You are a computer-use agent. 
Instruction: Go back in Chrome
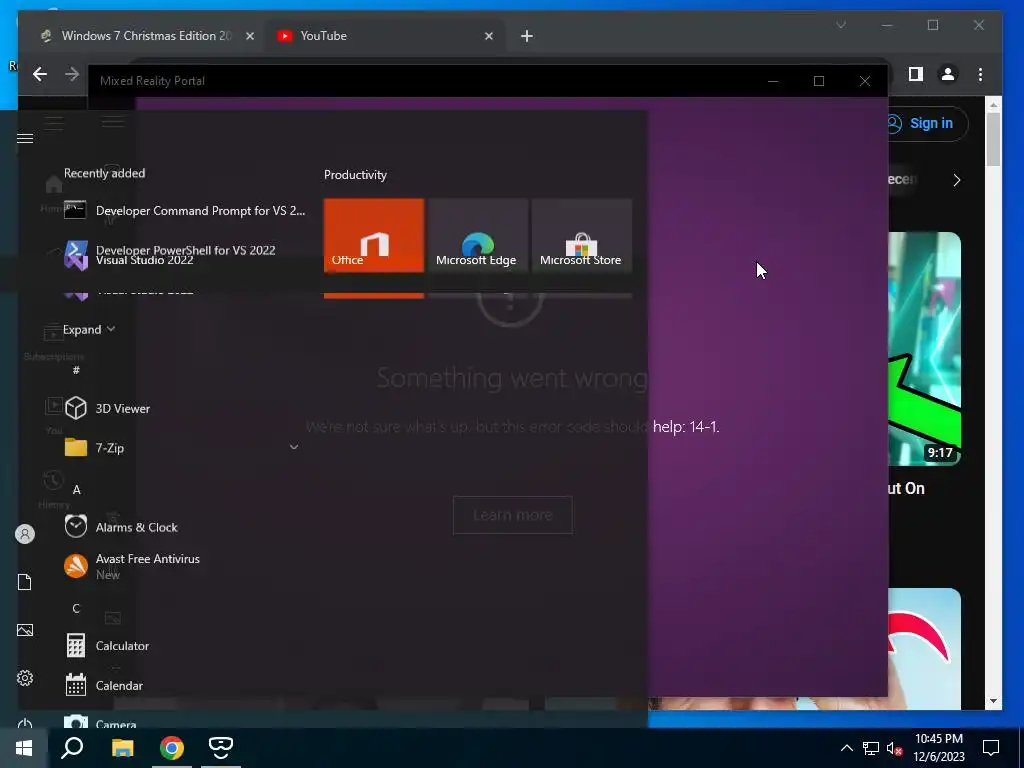coord(40,74)
